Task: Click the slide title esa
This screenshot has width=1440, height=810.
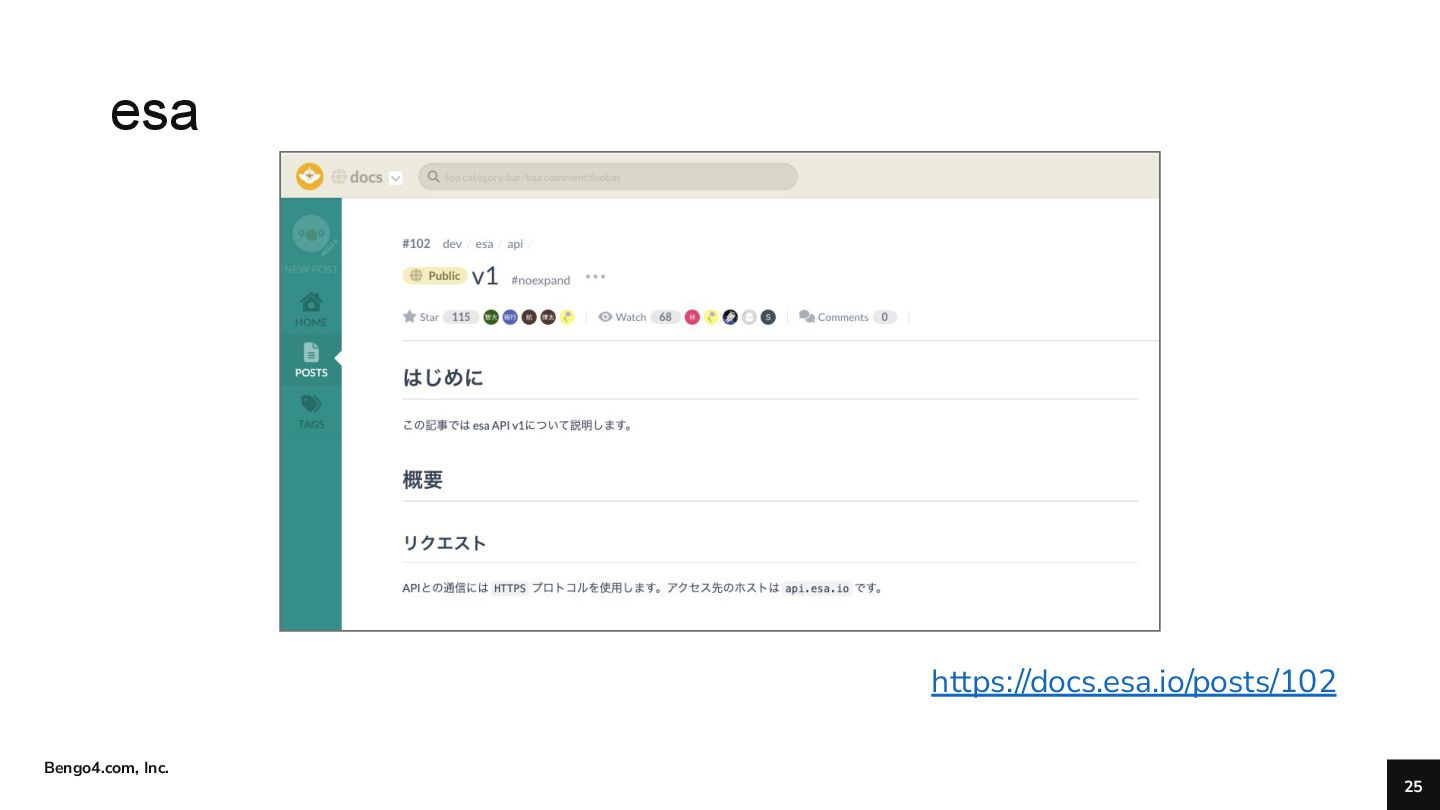Action: 154,113
